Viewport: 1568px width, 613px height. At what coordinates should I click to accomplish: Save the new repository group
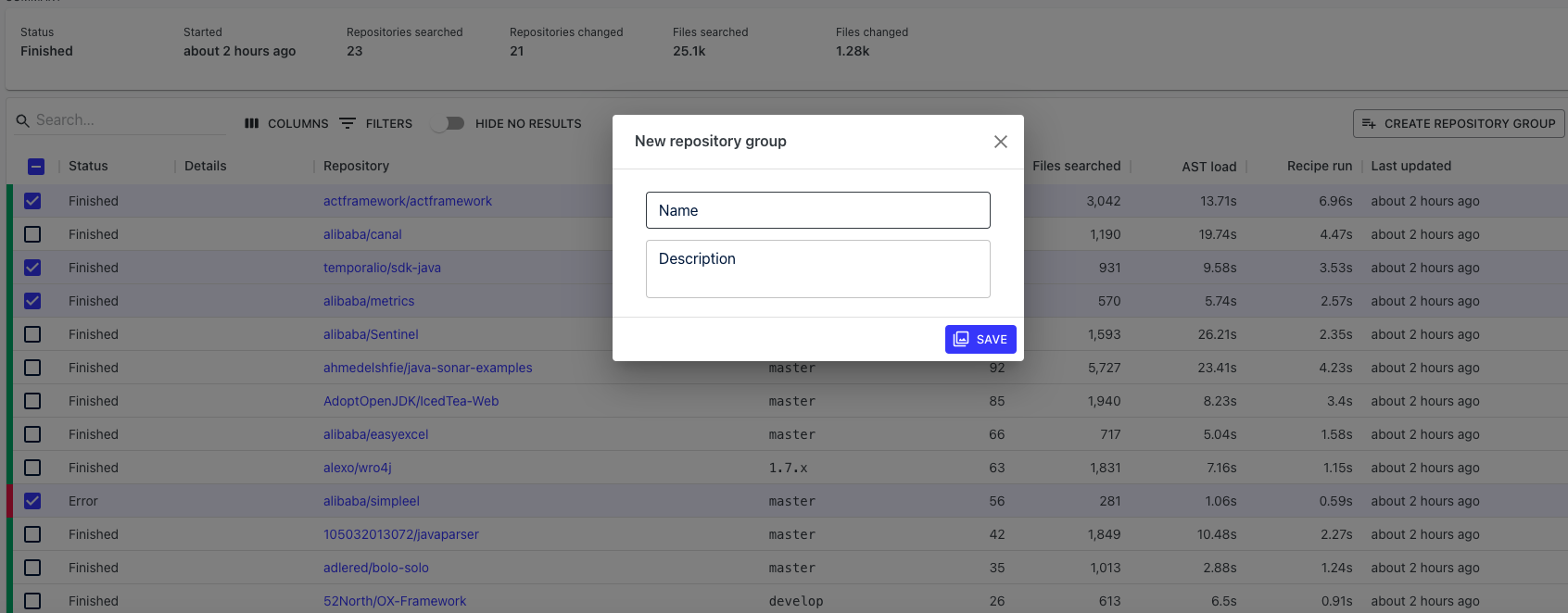point(980,339)
